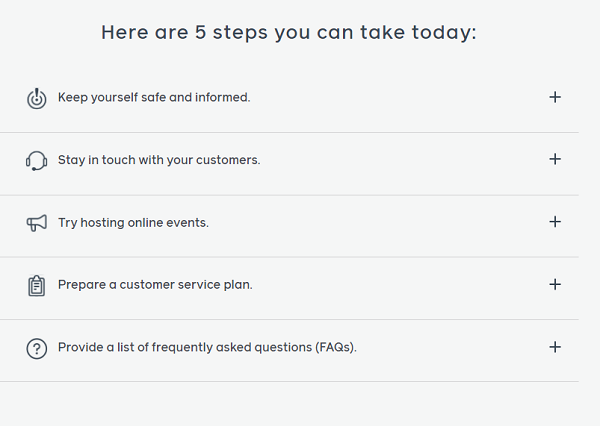The height and width of the screenshot is (426, 600).
Task: Expand Keep yourself safe and informed with plus
Action: coord(555,97)
